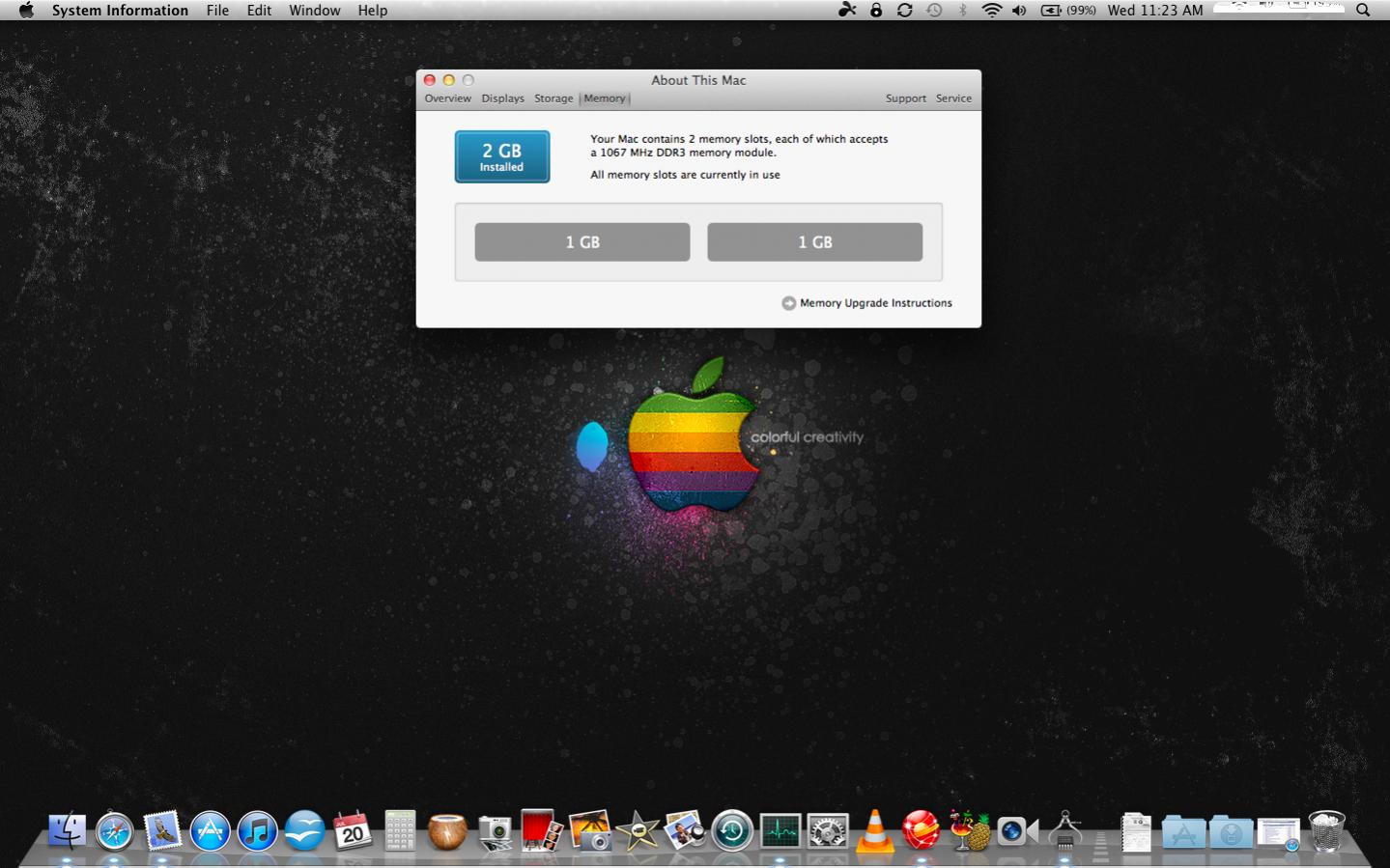Open the File menu

pyautogui.click(x=217, y=10)
